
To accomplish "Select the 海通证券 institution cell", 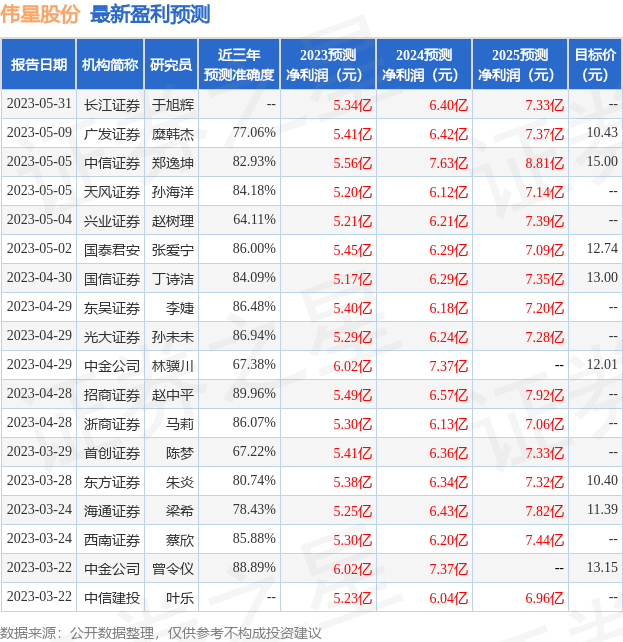I will click(112, 512).
